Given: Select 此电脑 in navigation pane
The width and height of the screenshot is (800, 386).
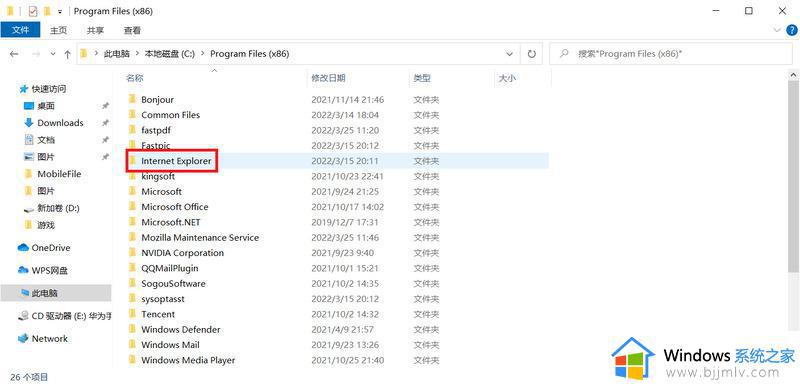Looking at the screenshot, I should pyautogui.click(x=56, y=293).
